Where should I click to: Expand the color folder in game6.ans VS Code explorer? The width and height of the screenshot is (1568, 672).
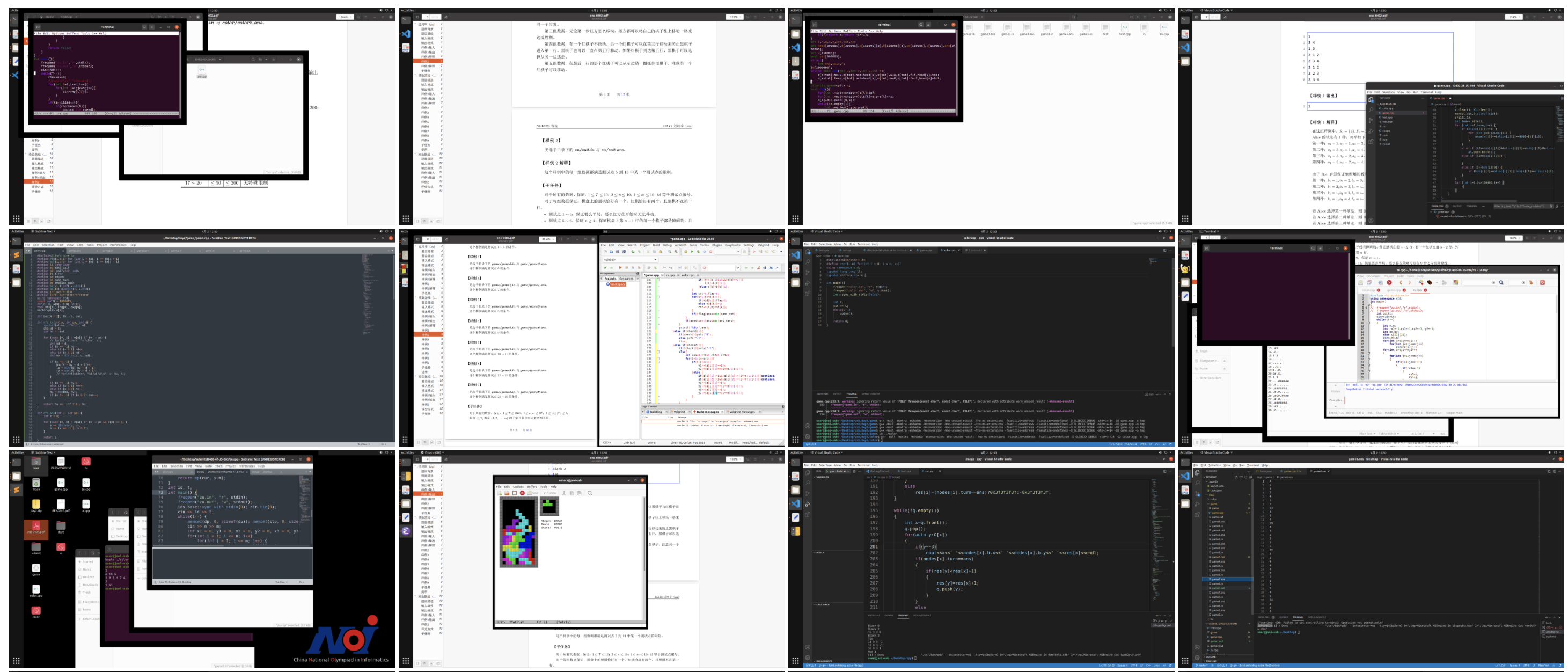click(x=1213, y=500)
